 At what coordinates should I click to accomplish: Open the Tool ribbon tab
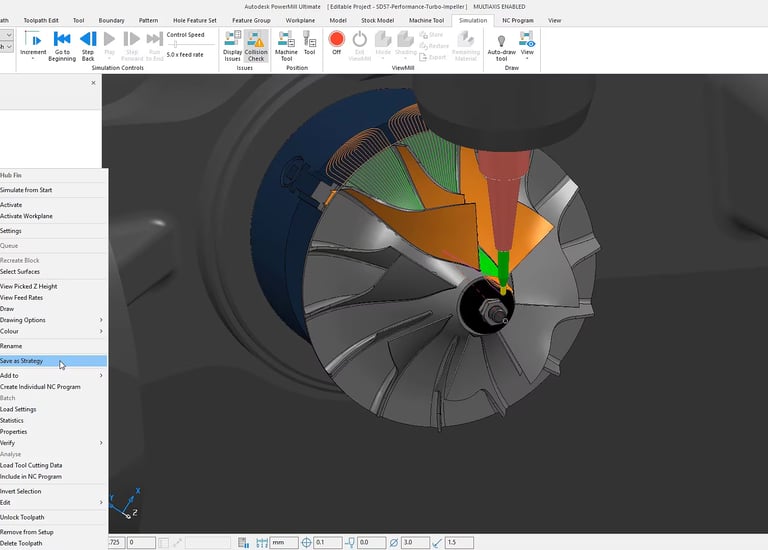78,21
